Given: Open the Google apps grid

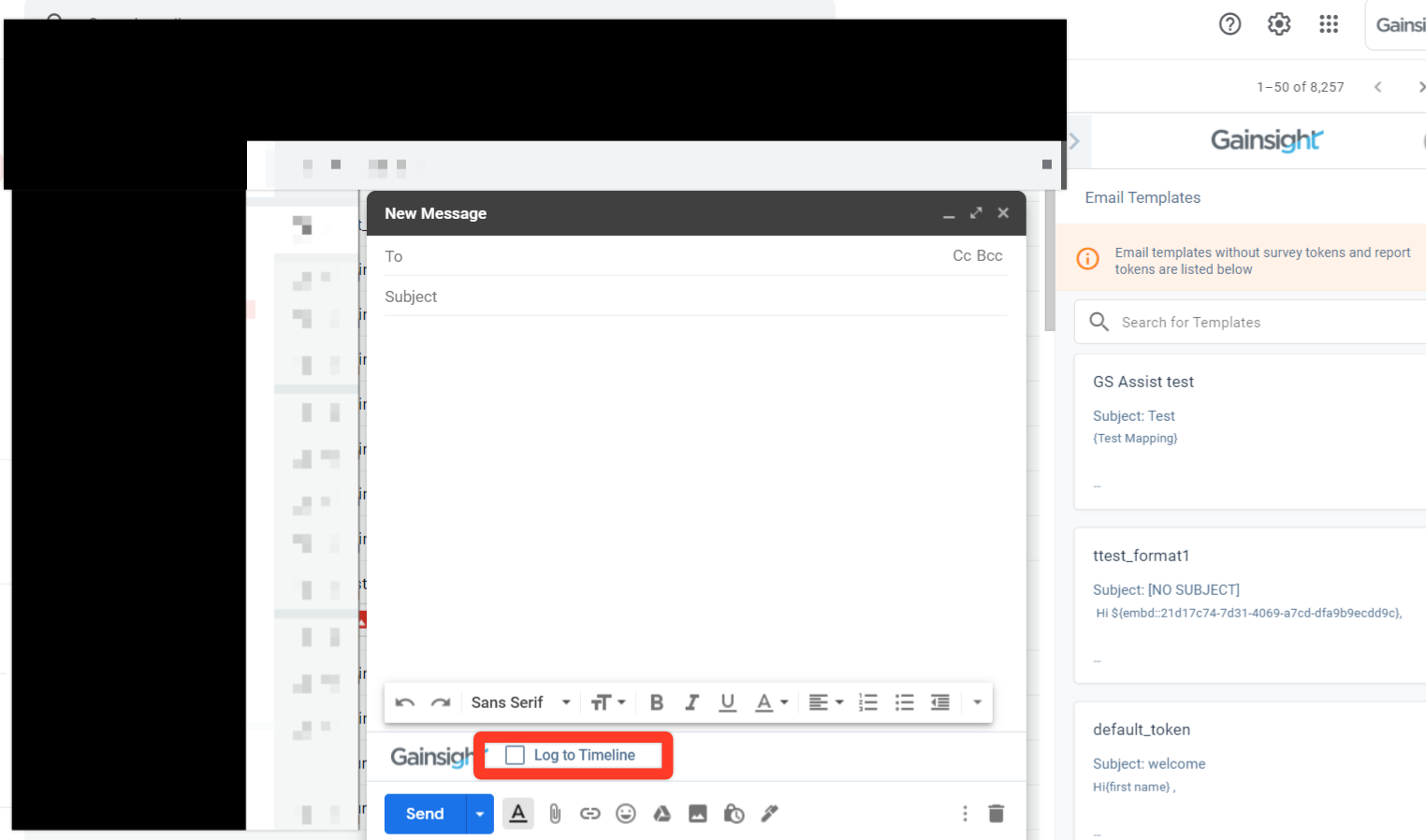Looking at the screenshot, I should [1329, 24].
